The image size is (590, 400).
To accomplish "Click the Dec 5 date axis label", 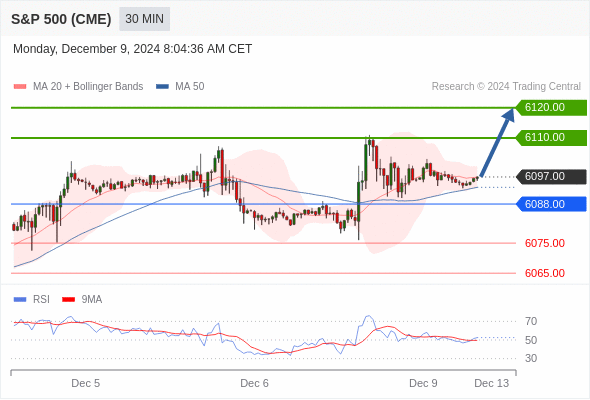I will [x=85, y=383].
